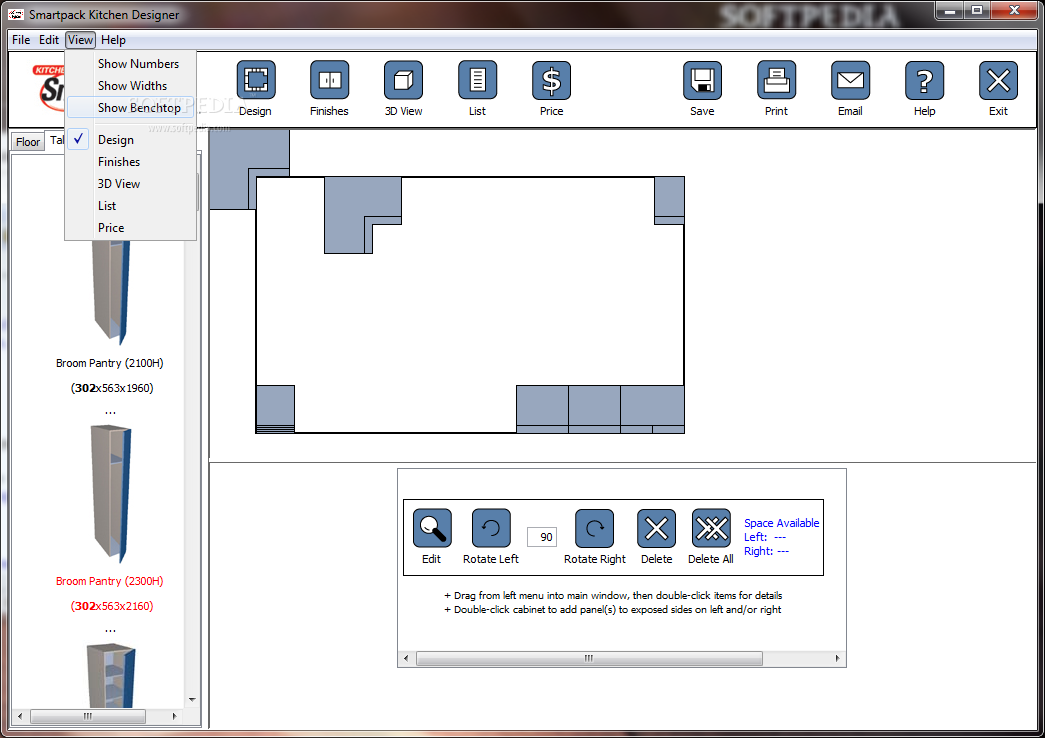Select Show Widths in View menu
The image size is (1045, 738).
pos(131,85)
